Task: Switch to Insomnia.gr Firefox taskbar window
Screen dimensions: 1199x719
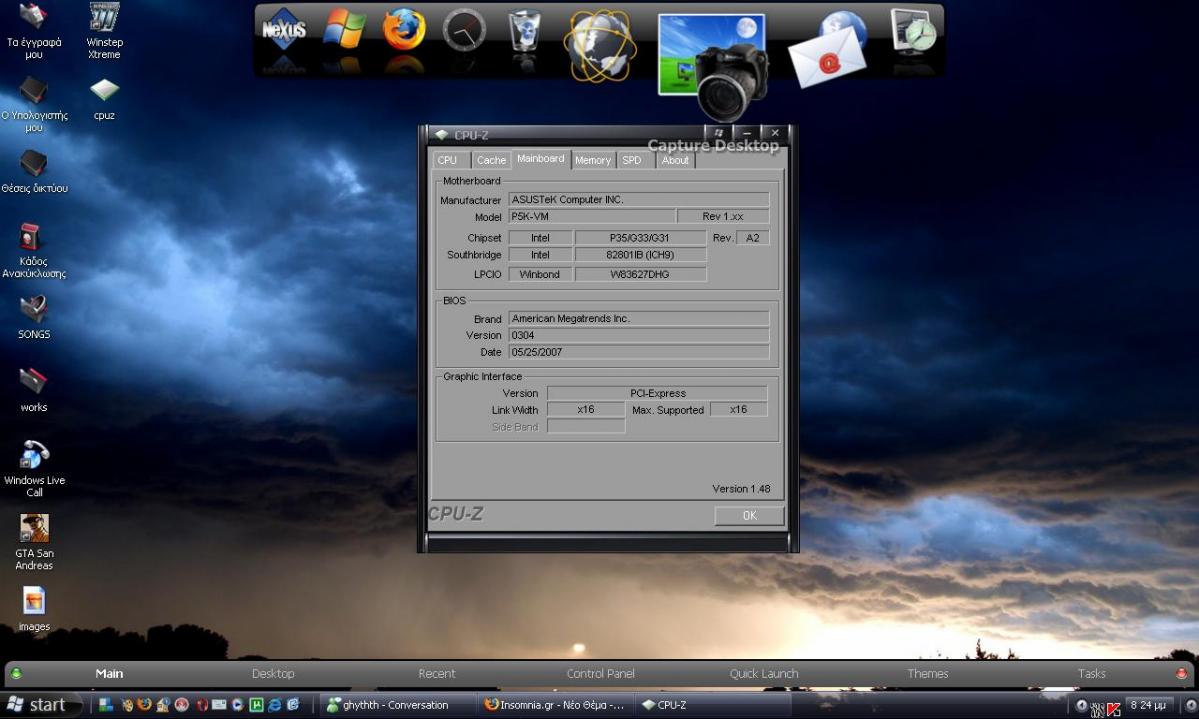Action: [554, 704]
